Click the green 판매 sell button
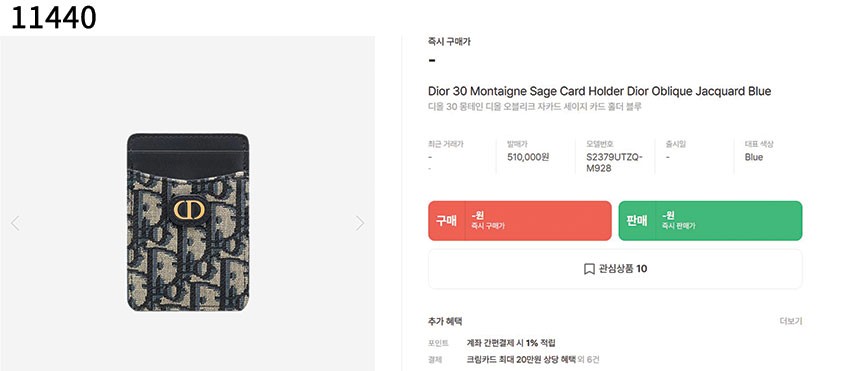This screenshot has width=860, height=371. click(x=710, y=221)
